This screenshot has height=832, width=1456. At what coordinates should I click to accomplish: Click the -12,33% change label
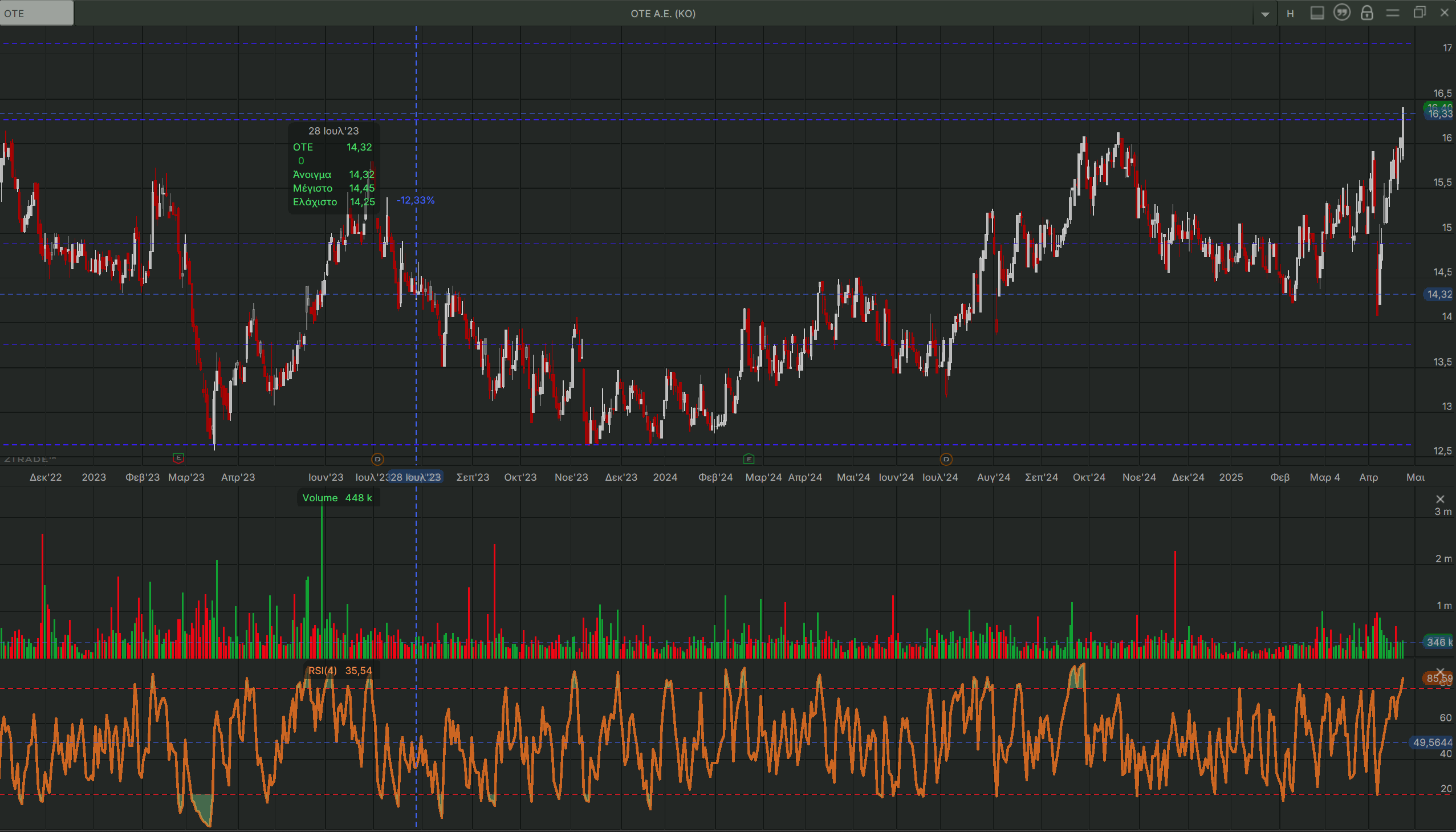tap(415, 200)
